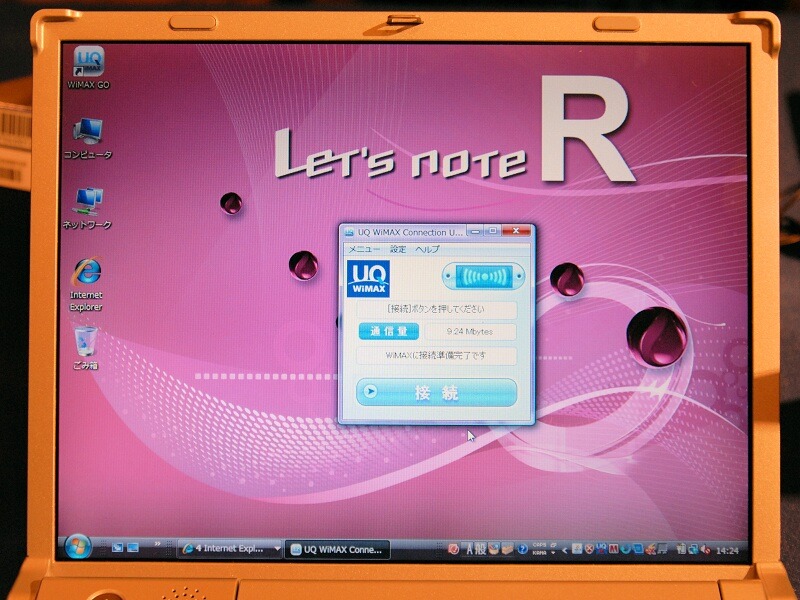The image size is (800, 600).
Task: Select the ごみ箱 recycle bin icon
Action: tap(86, 348)
